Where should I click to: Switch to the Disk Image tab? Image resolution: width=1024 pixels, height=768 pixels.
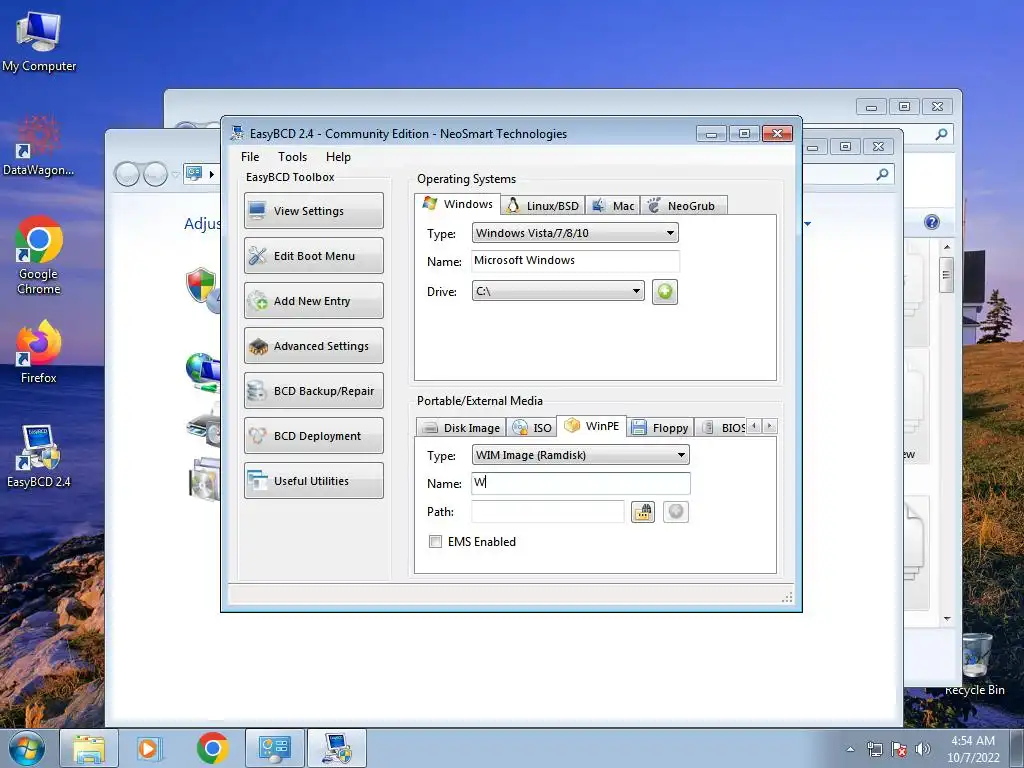461,428
